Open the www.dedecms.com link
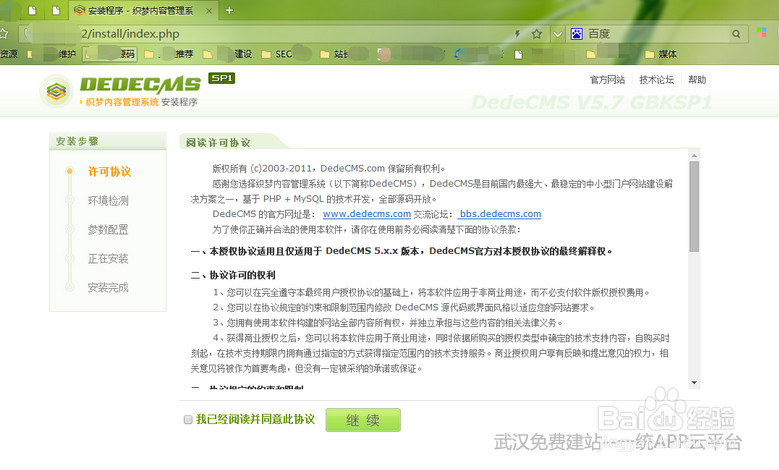Screen dimensions: 779x470 pos(367,214)
